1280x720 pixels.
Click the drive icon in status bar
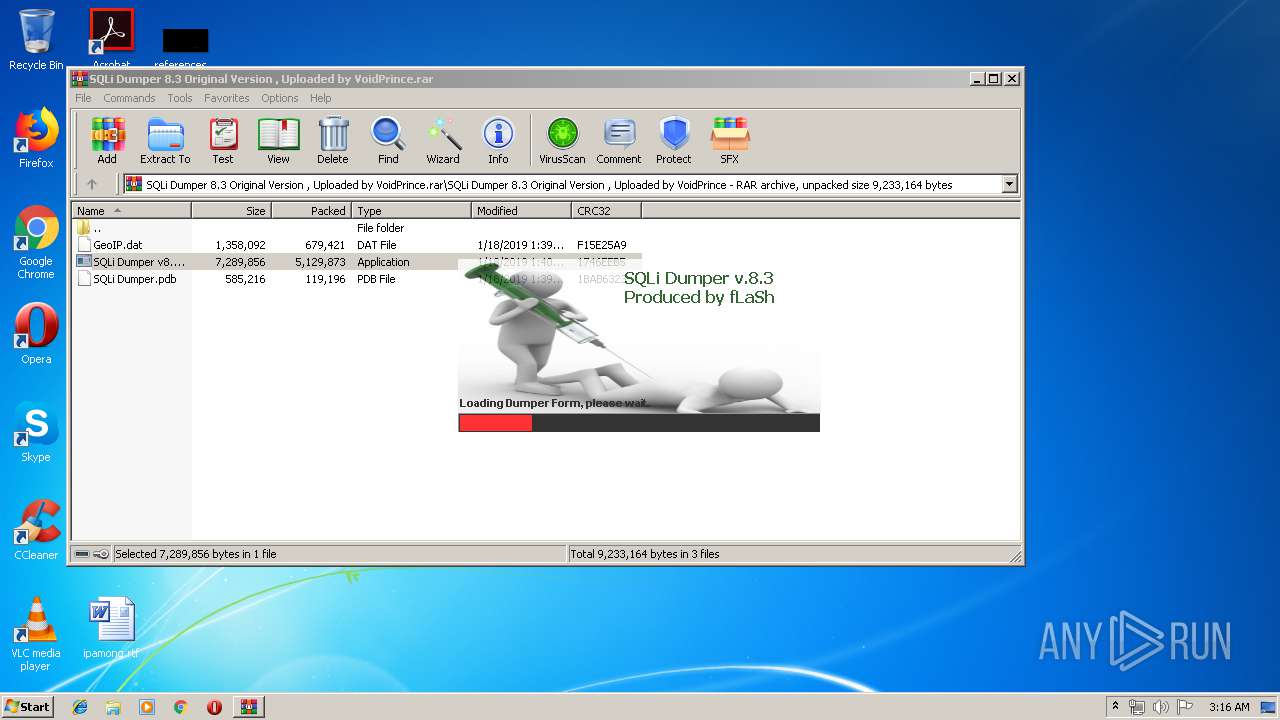coord(82,554)
